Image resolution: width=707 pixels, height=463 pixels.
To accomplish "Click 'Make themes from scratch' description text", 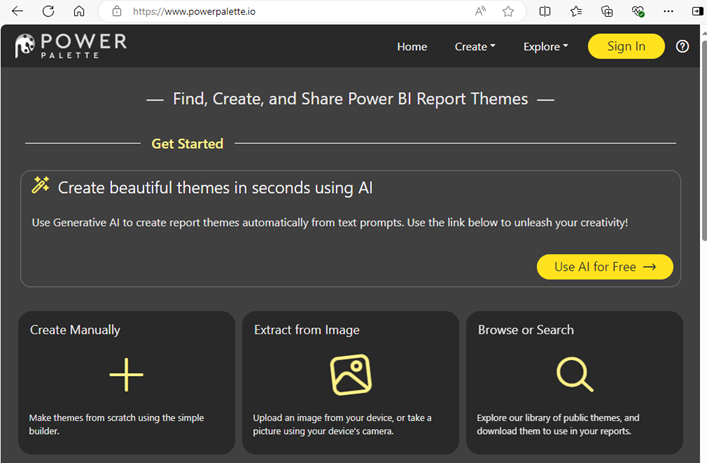I will point(116,424).
